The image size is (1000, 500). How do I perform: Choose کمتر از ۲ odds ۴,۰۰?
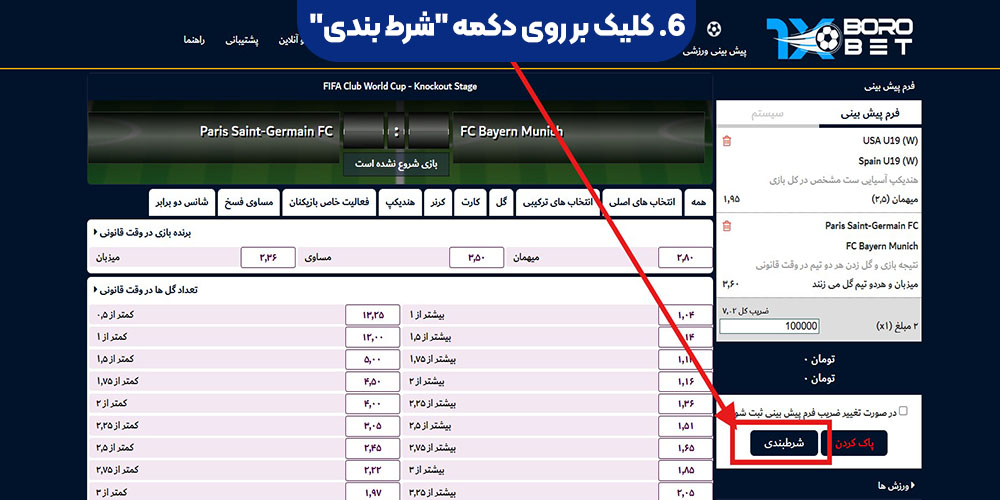(372, 404)
